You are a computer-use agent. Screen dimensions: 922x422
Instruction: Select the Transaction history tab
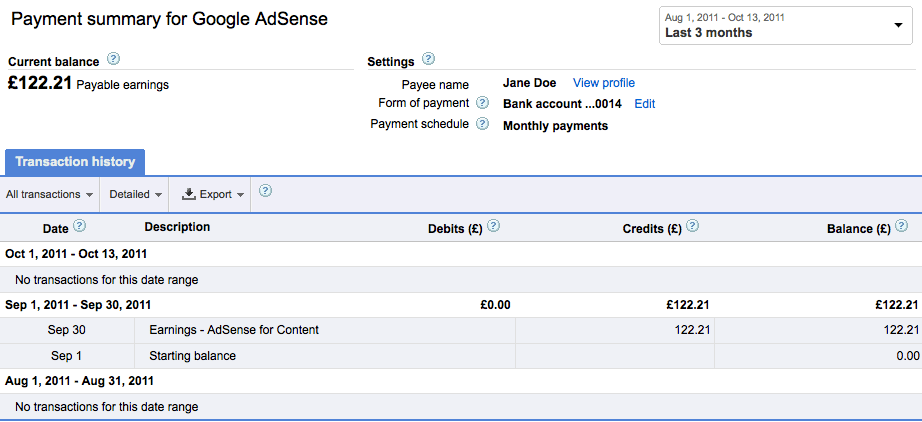tap(75, 162)
